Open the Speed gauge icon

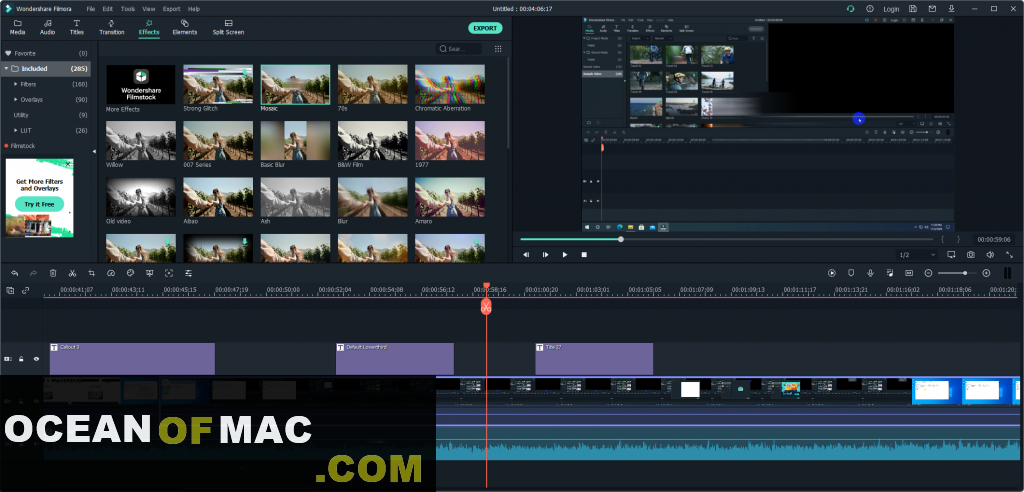point(111,273)
